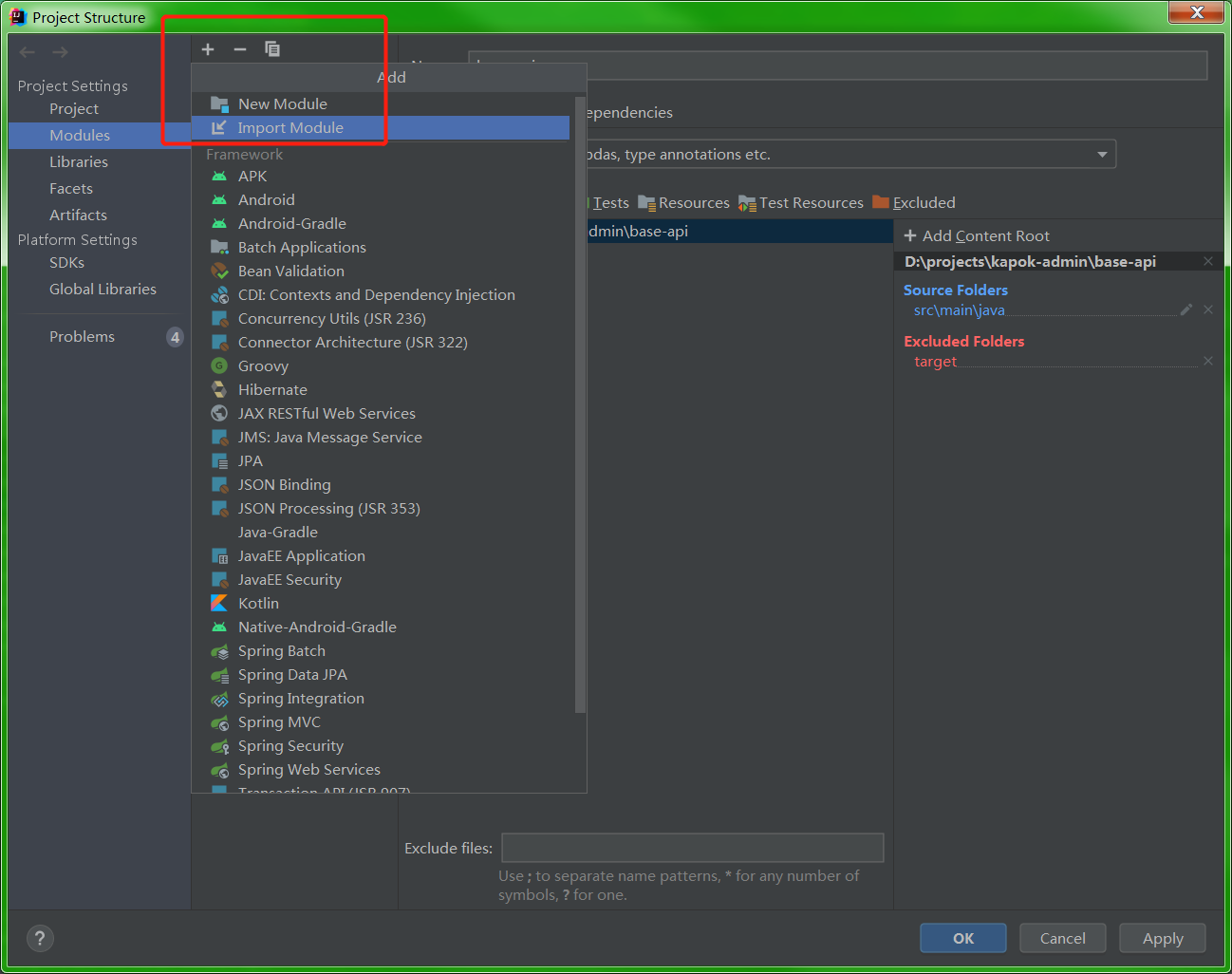Select Bean Validation framework
The image size is (1232, 974).
pos(383,272)
